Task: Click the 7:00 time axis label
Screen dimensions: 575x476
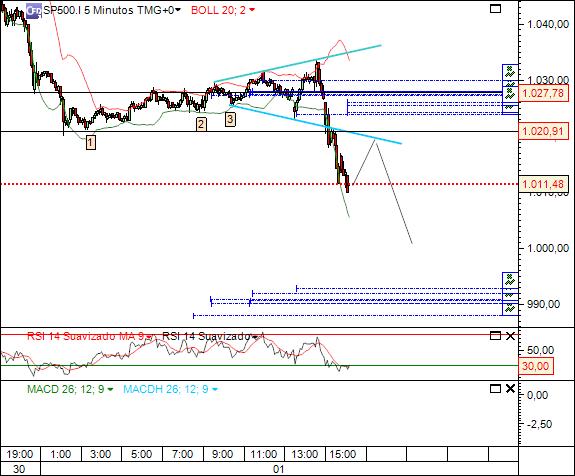Action: tap(182, 454)
